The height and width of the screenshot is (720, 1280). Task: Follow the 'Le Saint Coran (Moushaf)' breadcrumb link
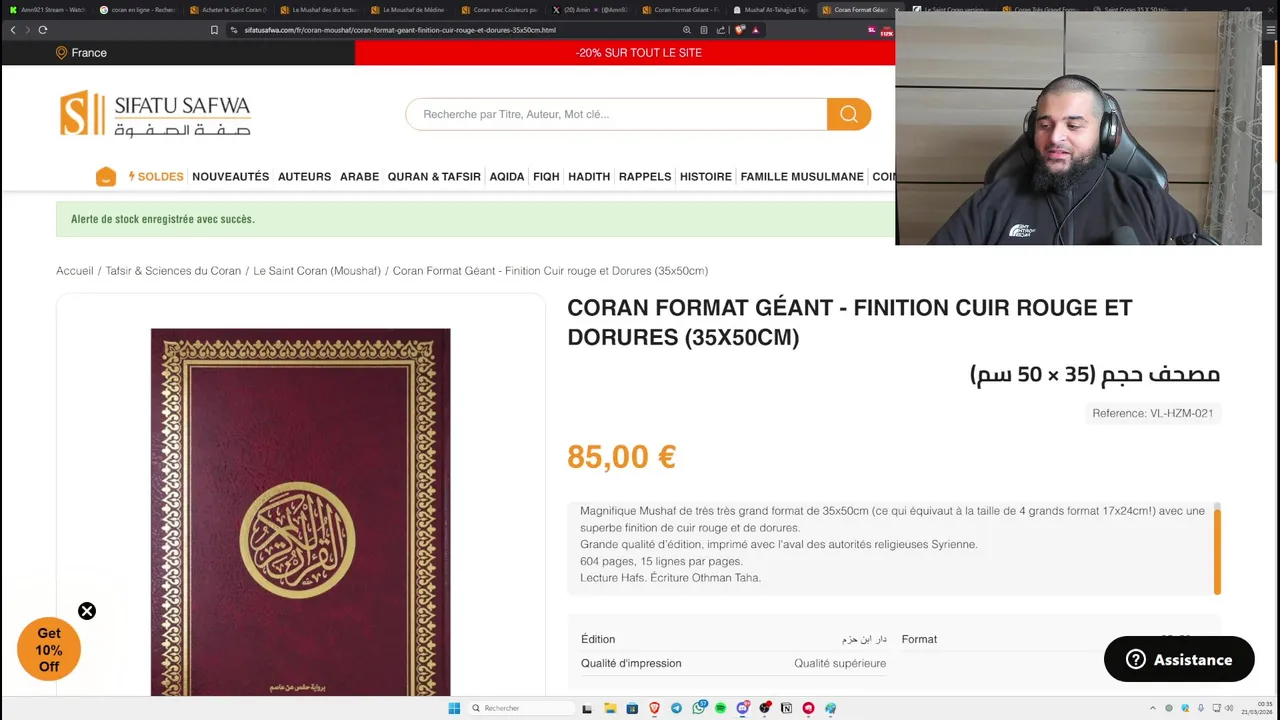point(317,271)
